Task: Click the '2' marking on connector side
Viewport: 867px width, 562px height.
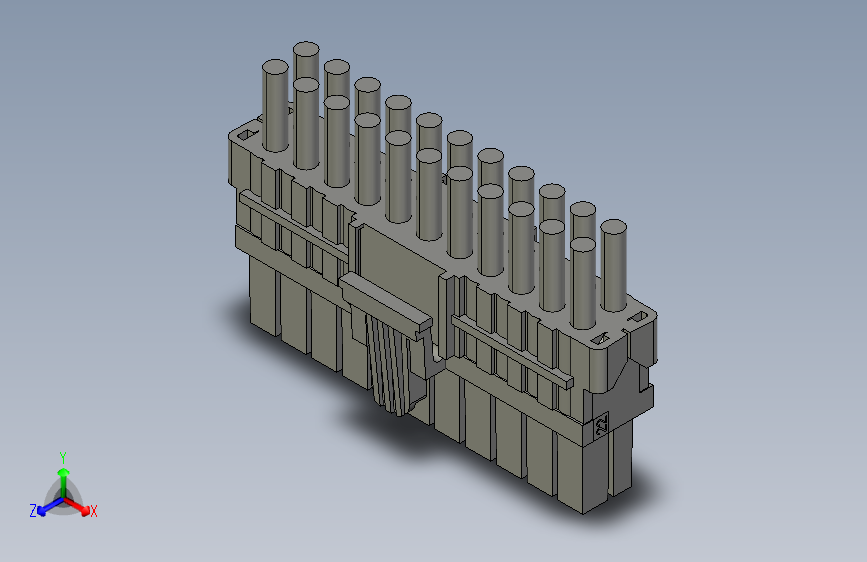Action: [x=601, y=424]
